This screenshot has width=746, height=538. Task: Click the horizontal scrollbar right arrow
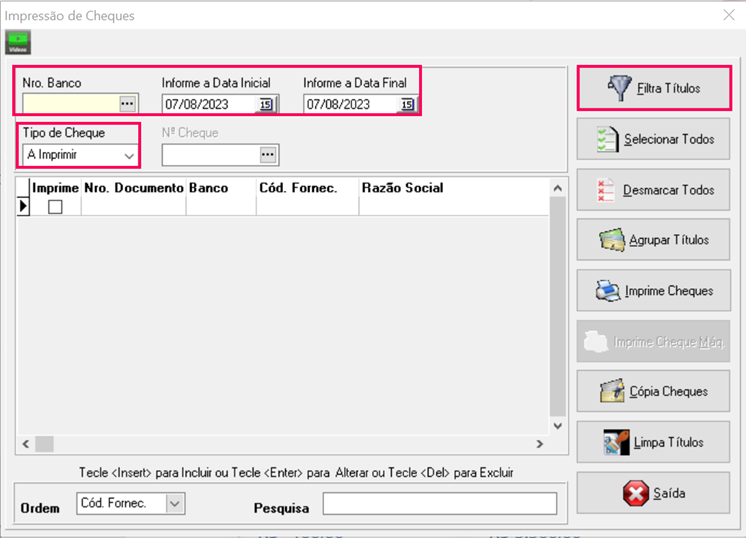540,444
